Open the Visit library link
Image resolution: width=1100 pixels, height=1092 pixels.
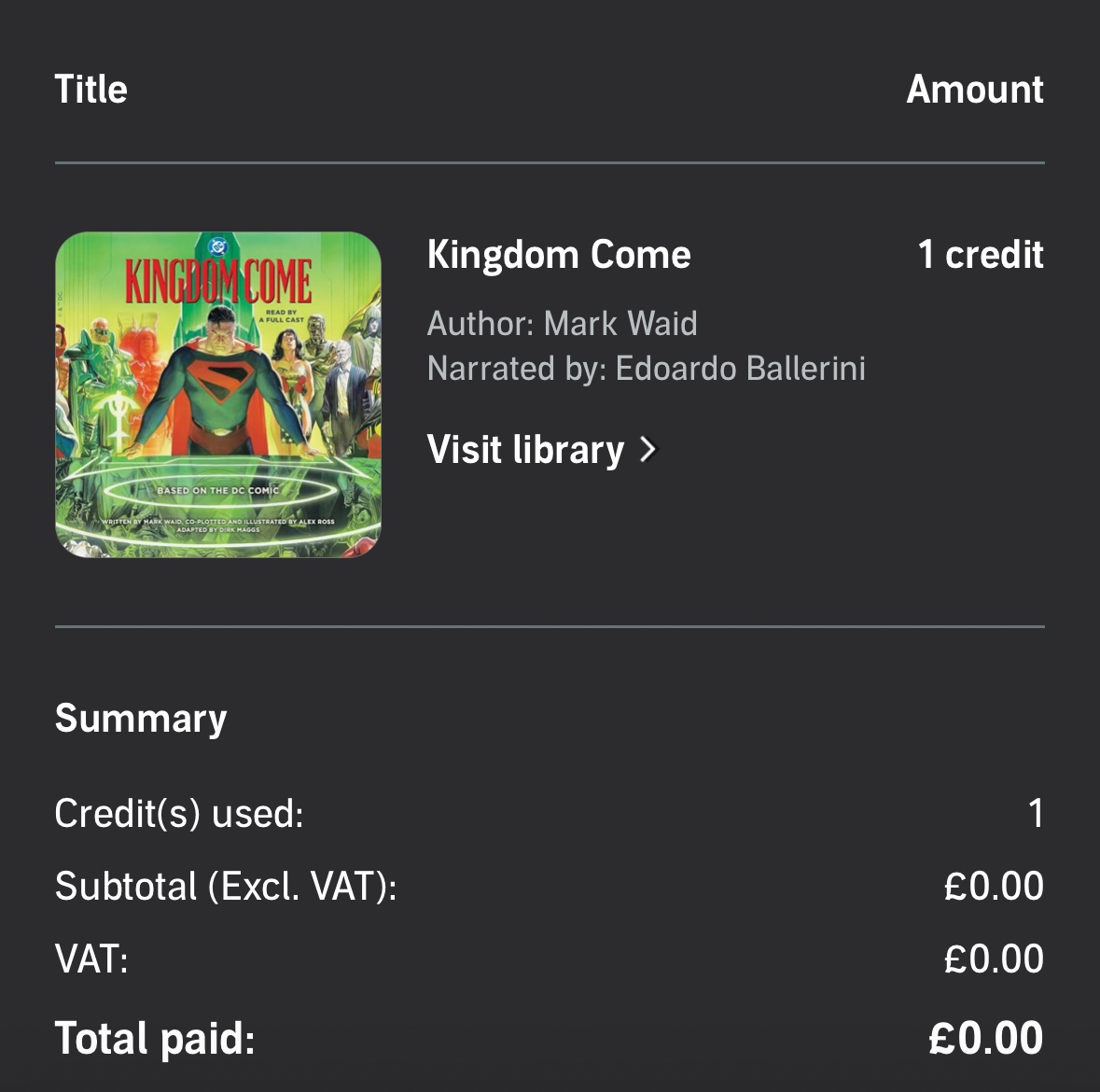coord(525,450)
